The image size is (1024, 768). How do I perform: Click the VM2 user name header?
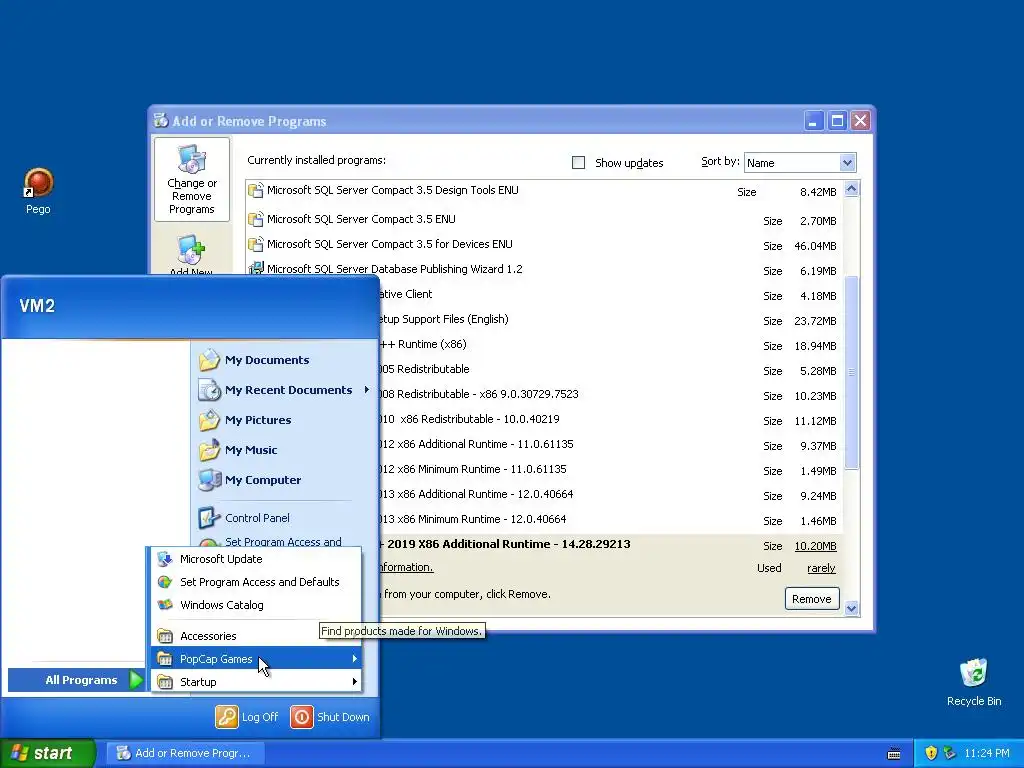point(37,306)
